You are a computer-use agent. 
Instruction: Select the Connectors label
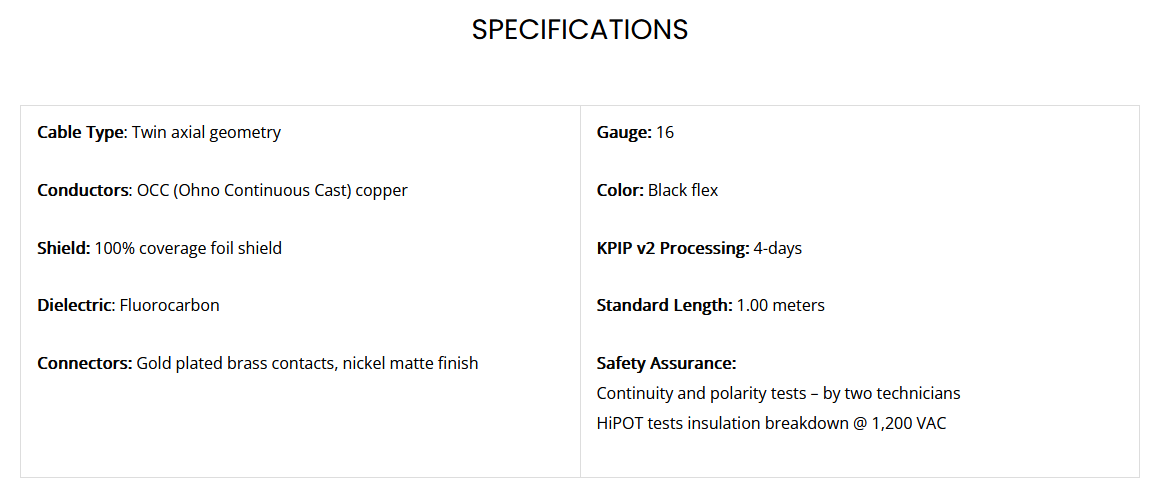[85, 363]
